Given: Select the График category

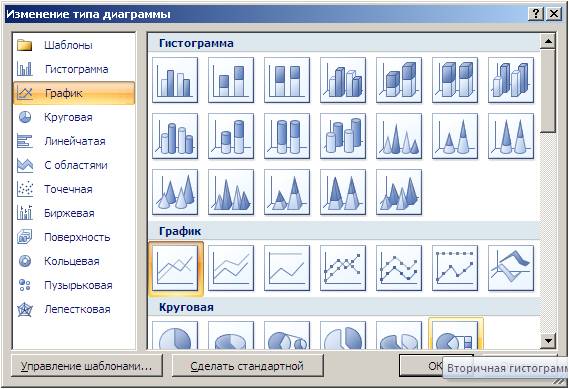Looking at the screenshot, I should tap(74, 93).
